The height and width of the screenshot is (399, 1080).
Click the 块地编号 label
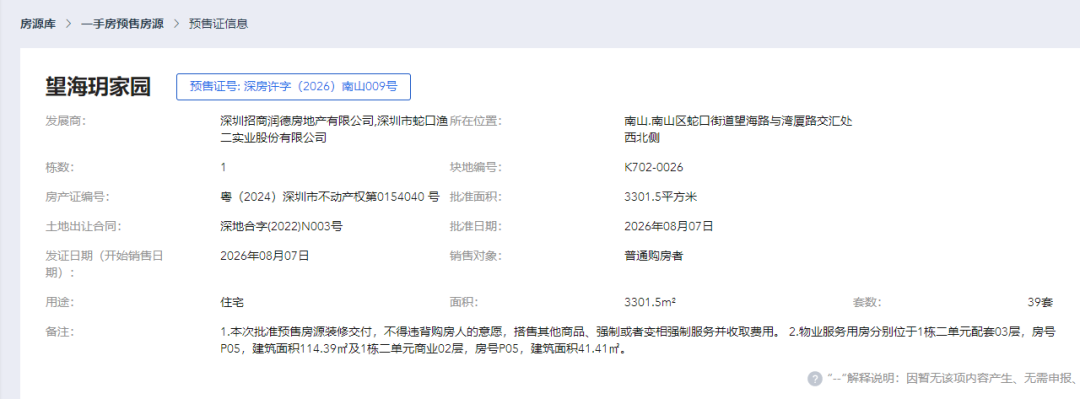click(x=476, y=167)
